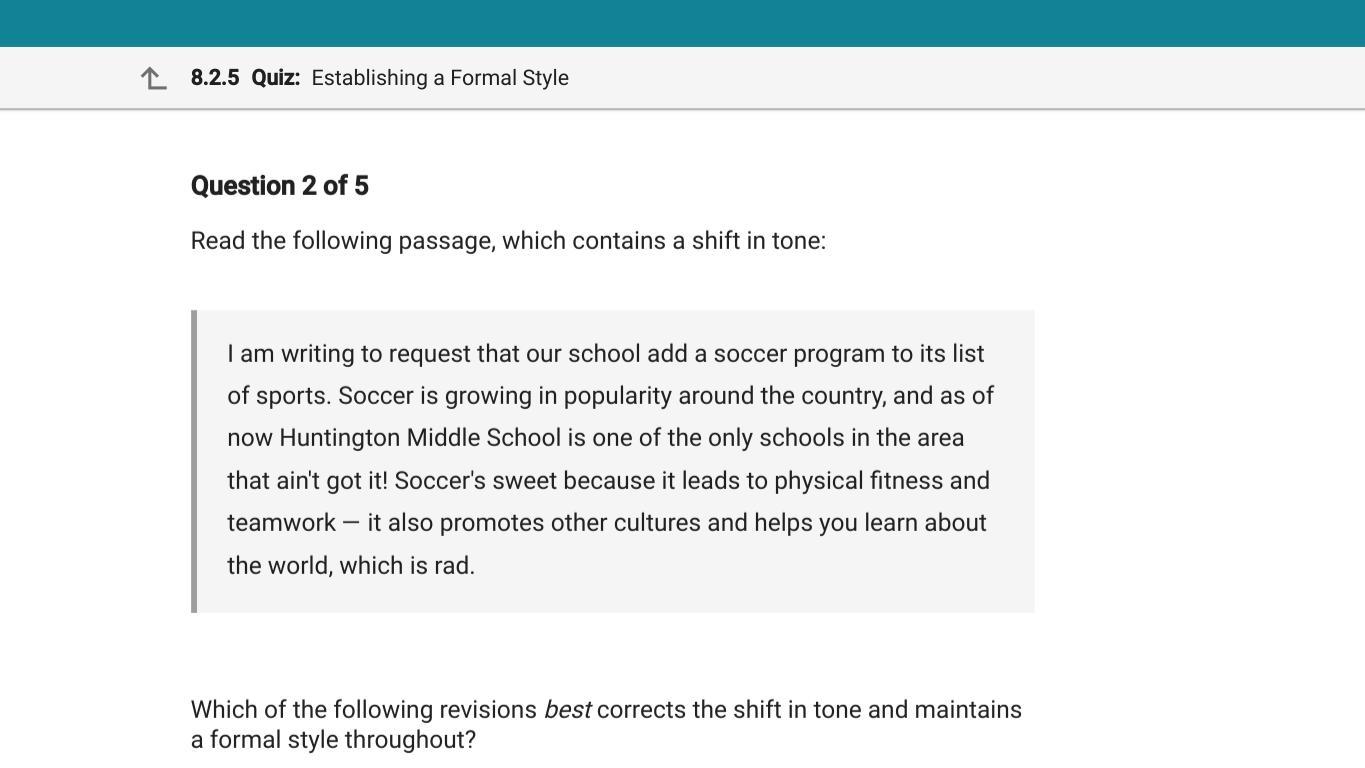Click the 'Huntington Middle School' text in passage

click(x=420, y=438)
